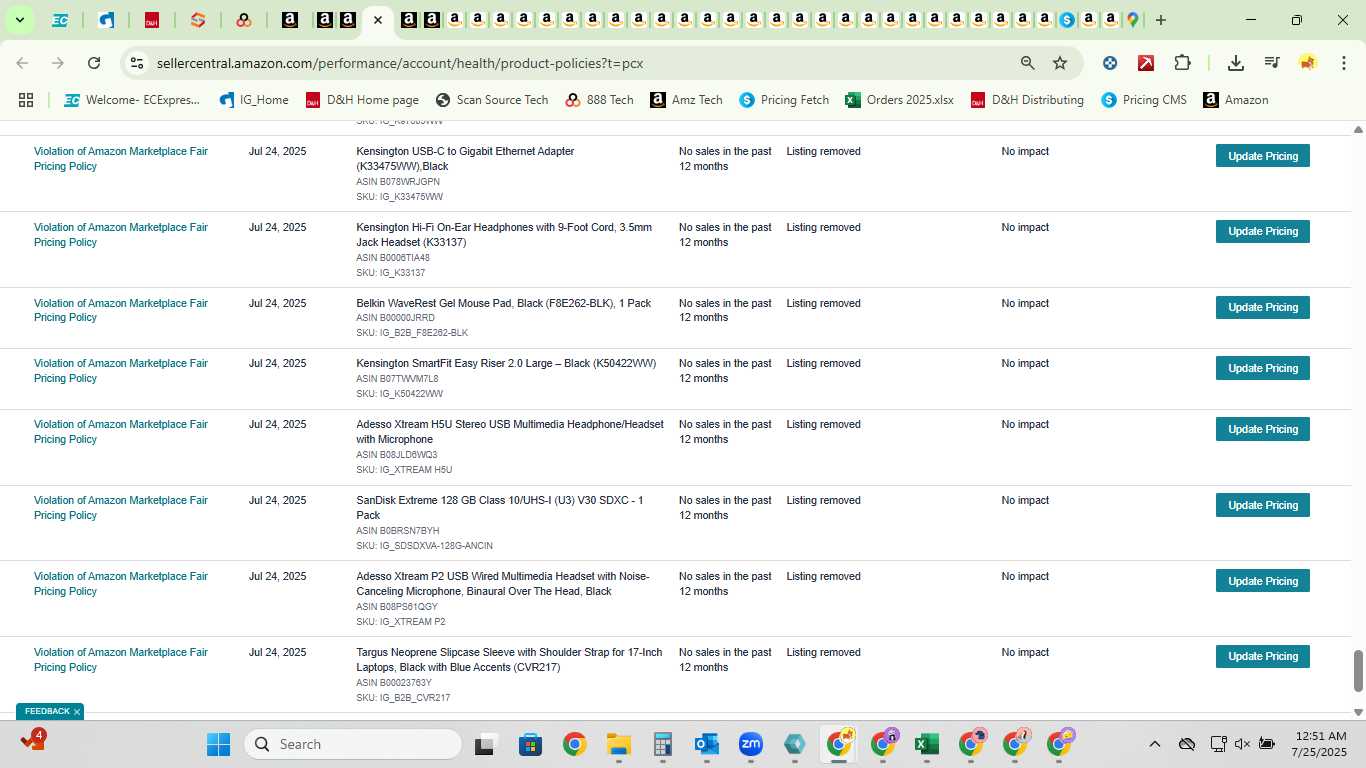1366x768 pixels.
Task: Open the Pricing CMS bookmark
Action: tap(1144, 100)
